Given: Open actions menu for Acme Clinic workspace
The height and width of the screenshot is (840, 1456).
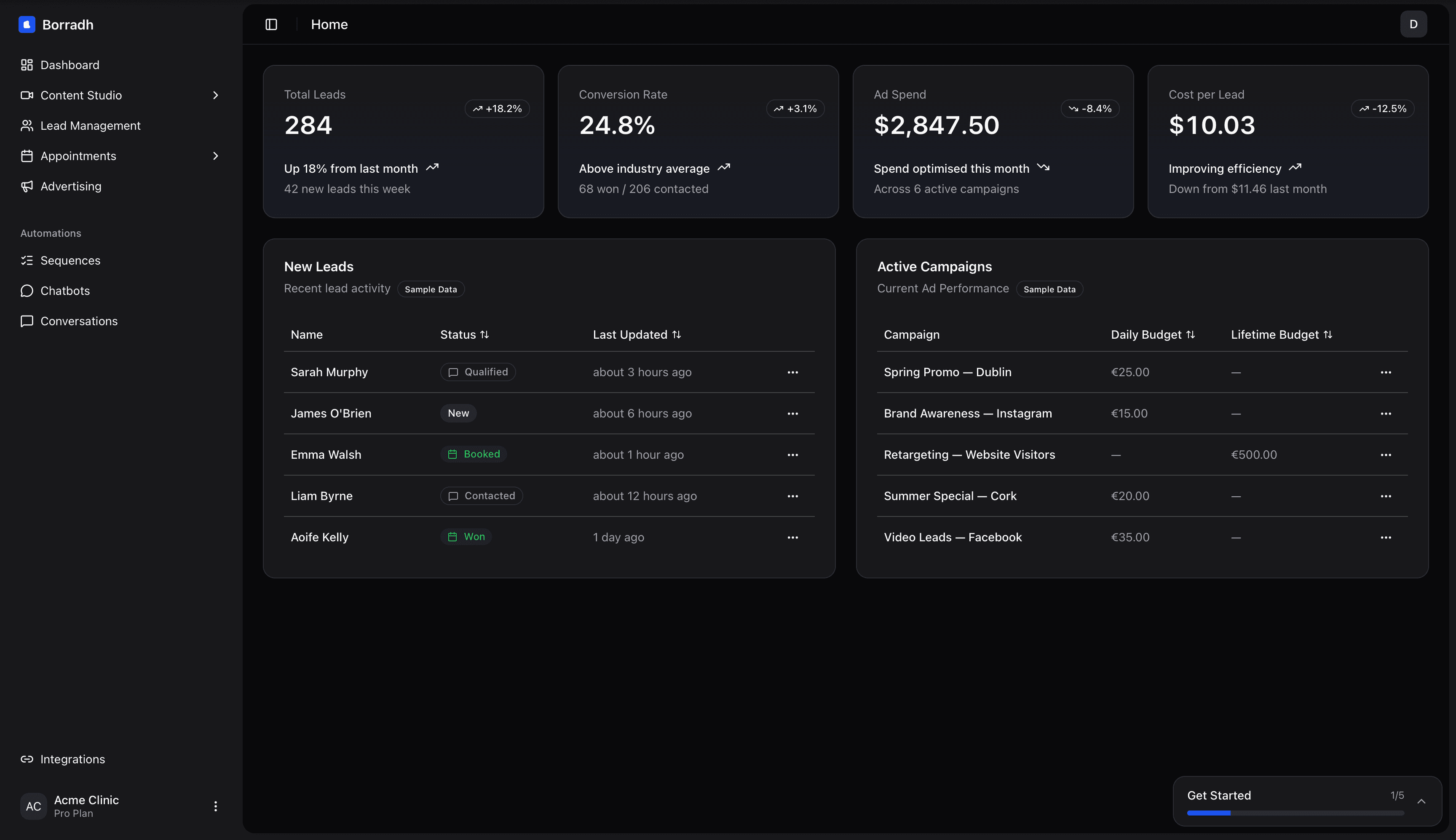Looking at the screenshot, I should pyautogui.click(x=216, y=806).
